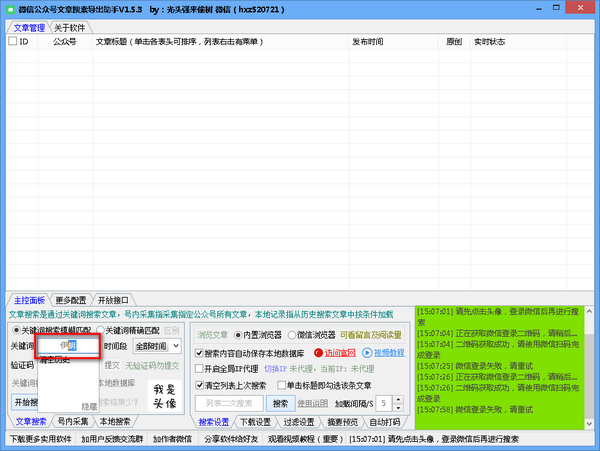Toggle the select-all checkbox beside ID column
Image resolution: width=600 pixels, height=451 pixels.
(12, 42)
